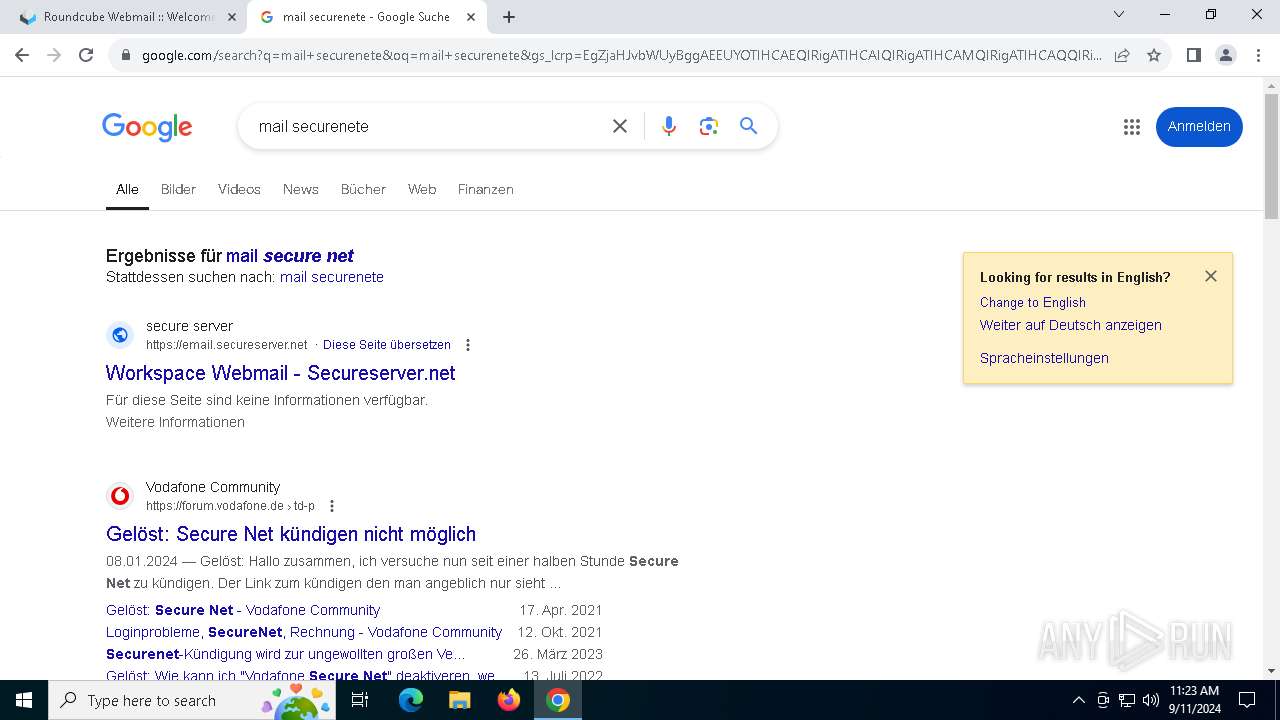Launch Microsoft Edge from the taskbar
This screenshot has width=1280, height=720.
tap(411, 700)
